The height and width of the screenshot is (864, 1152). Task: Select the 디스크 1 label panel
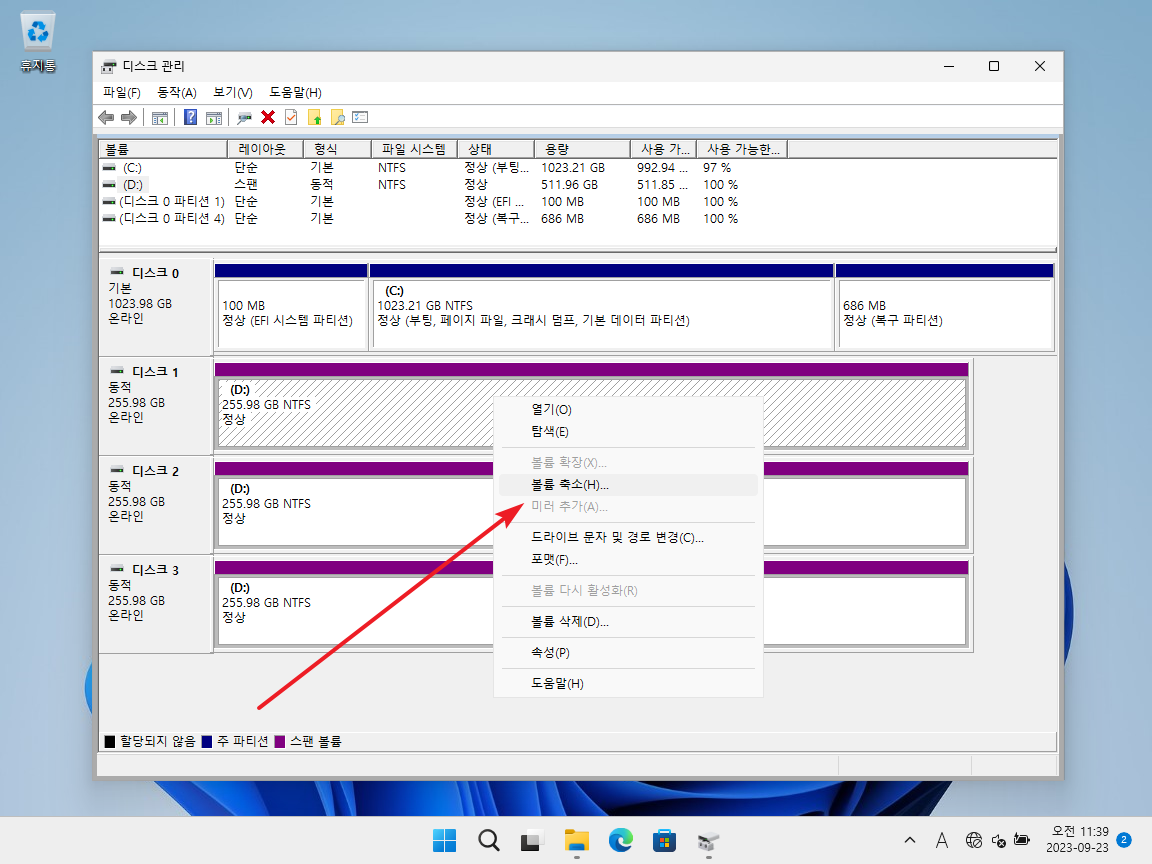tap(156, 406)
